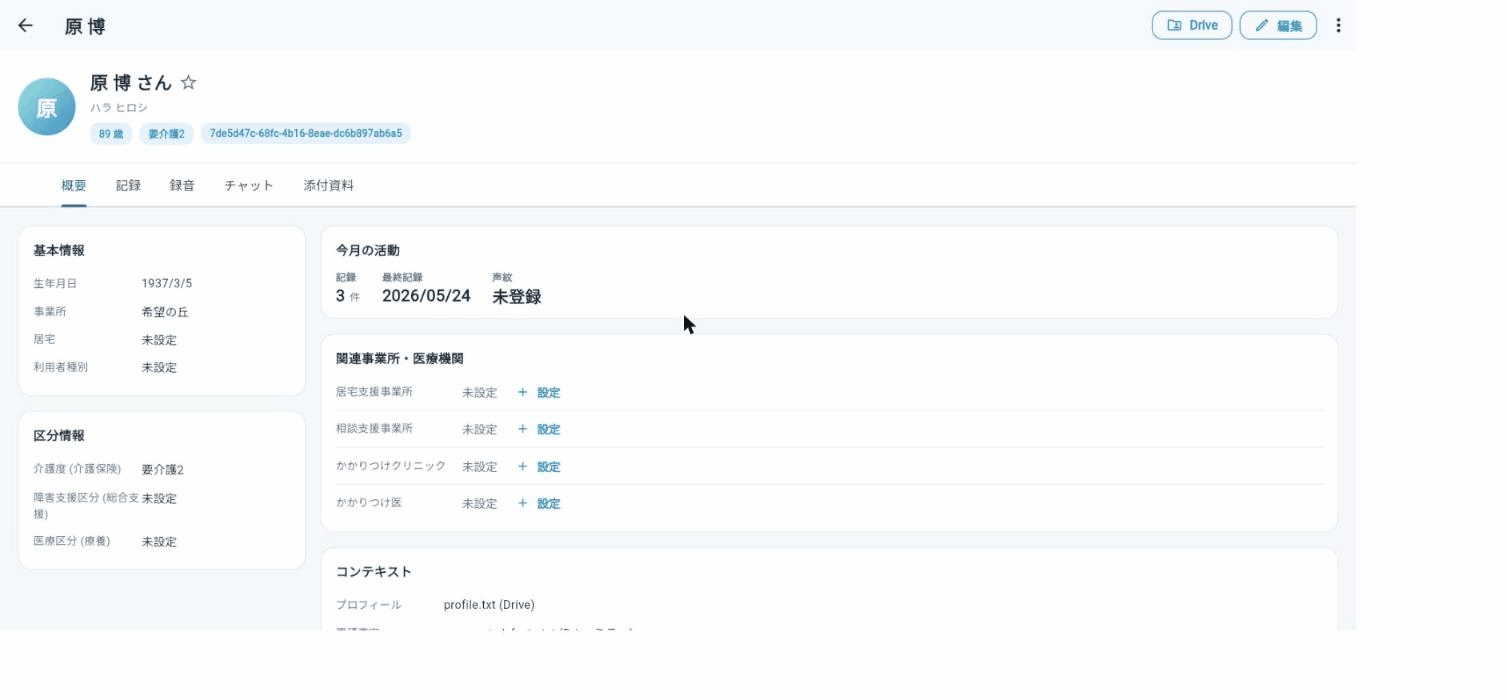Click the plus icon in 相談支援事業所 row
Viewport: 1507px width, 700px height.
coord(522,430)
